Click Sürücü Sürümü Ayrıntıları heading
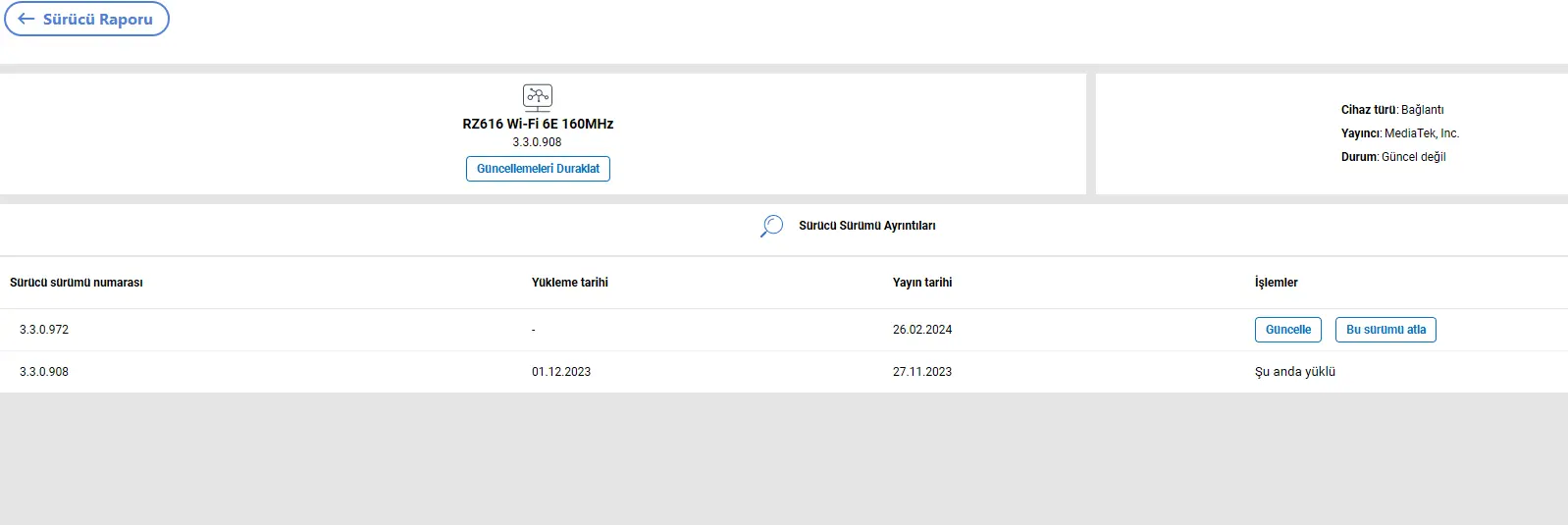The width and height of the screenshot is (1568, 525). 867,226
